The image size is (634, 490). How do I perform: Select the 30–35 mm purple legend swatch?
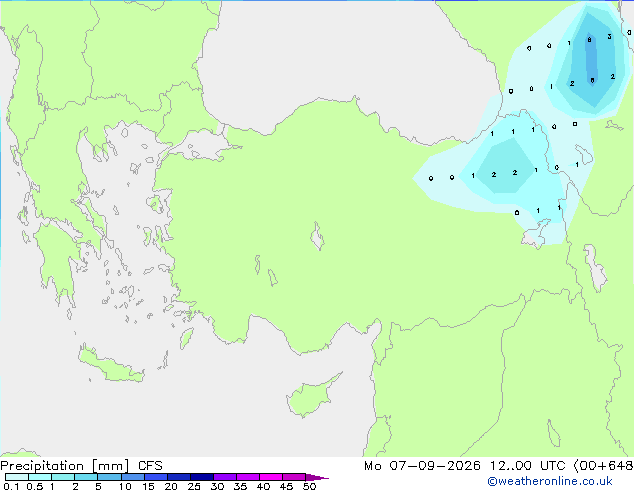pyautogui.click(x=225, y=477)
